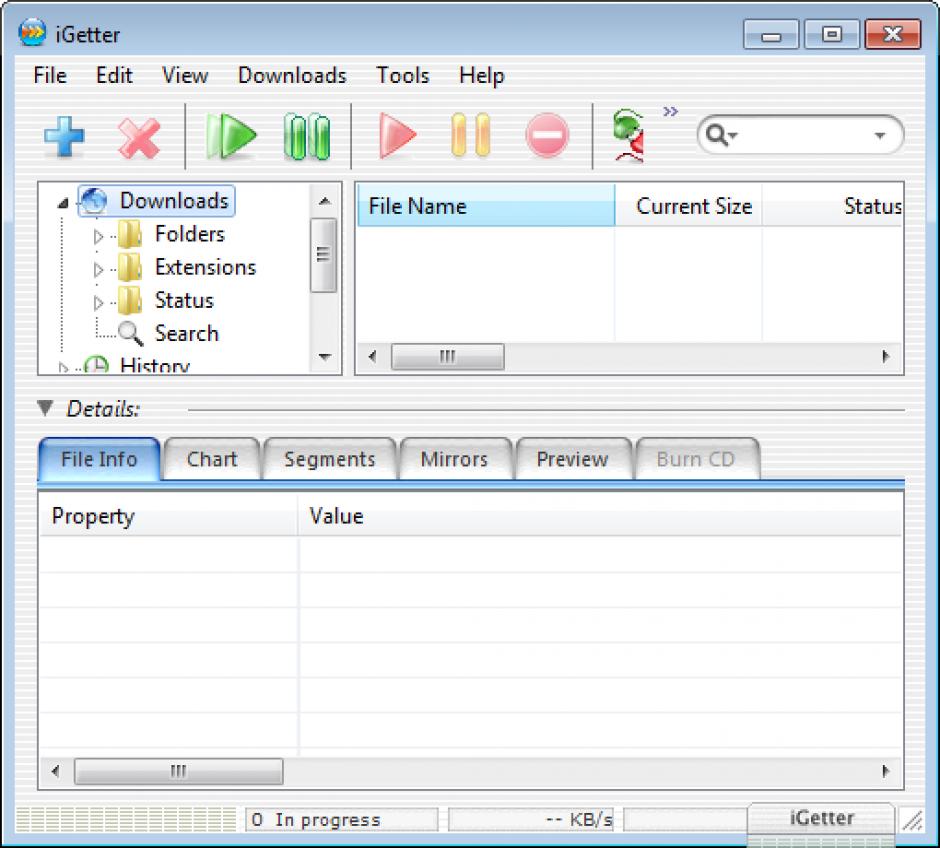Click the details scroll right arrow
Viewport: 940px width, 848px height.
(x=885, y=771)
